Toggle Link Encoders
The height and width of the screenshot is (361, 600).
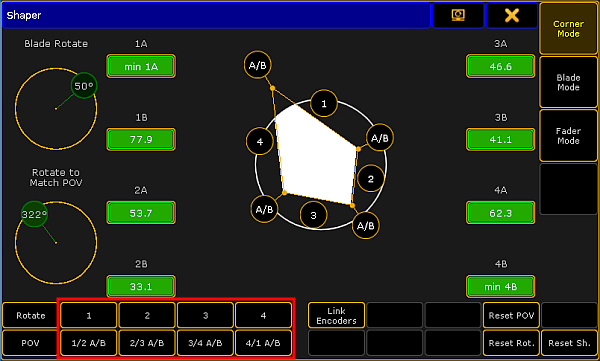[336, 315]
